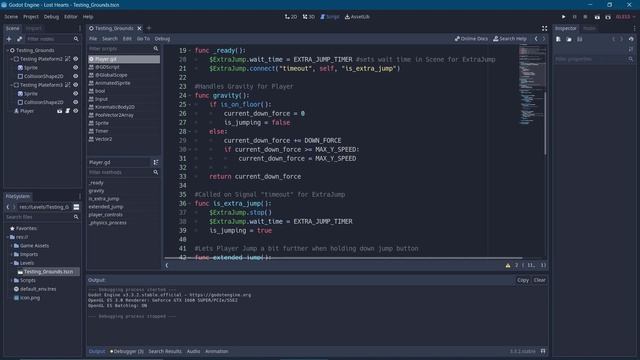
Task: Open group icon on Testing Plateform3
Action: pos(68,85)
